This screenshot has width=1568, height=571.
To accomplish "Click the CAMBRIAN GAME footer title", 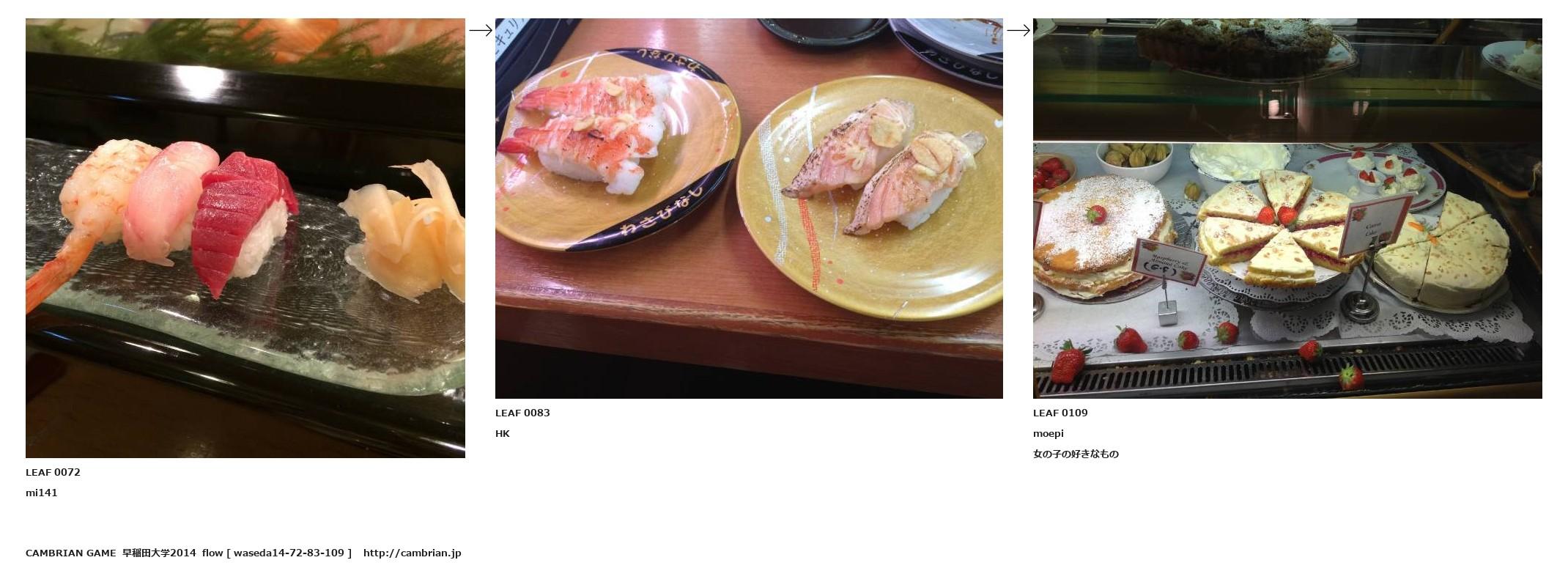I will click(71, 553).
